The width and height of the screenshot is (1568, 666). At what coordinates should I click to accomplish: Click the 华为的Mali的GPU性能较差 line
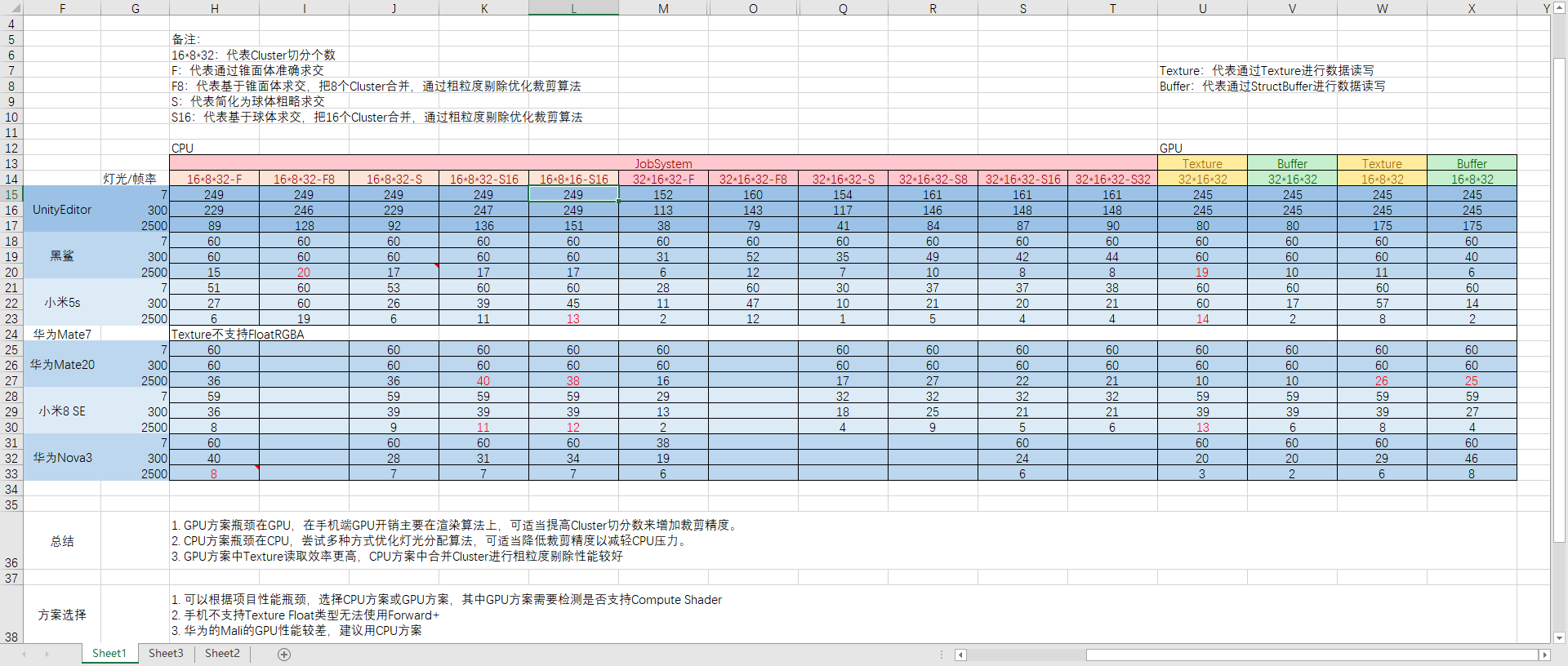coord(296,630)
